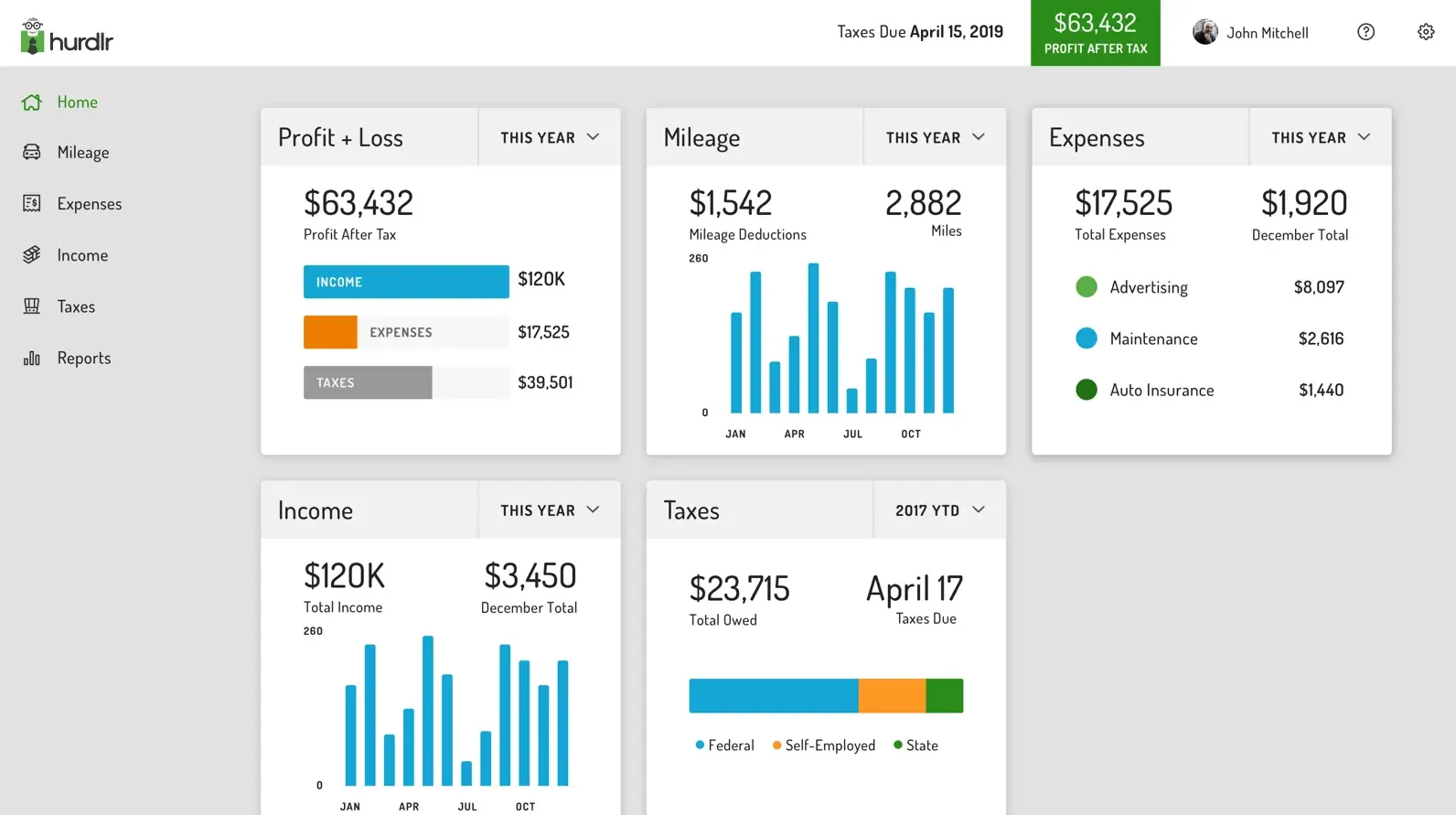Click the Auto Insurance expense label

click(1162, 391)
